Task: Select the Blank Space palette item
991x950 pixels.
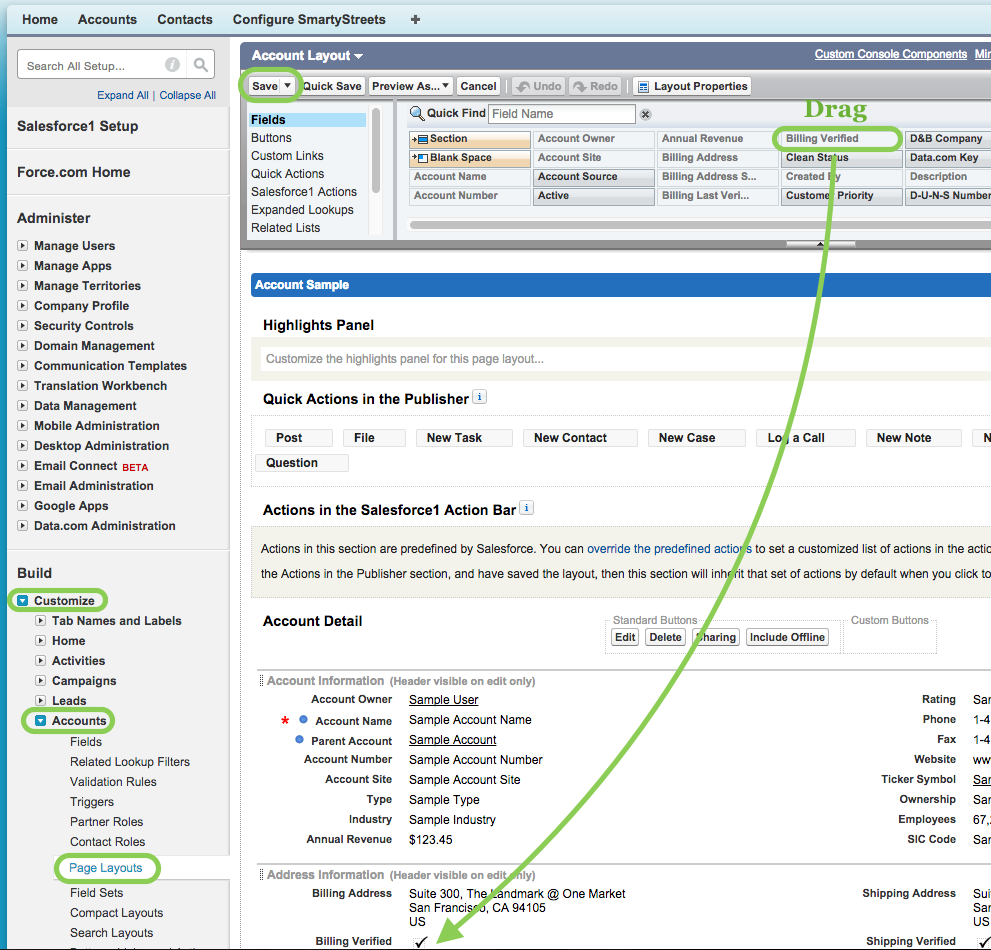Action: pyautogui.click(x=469, y=158)
